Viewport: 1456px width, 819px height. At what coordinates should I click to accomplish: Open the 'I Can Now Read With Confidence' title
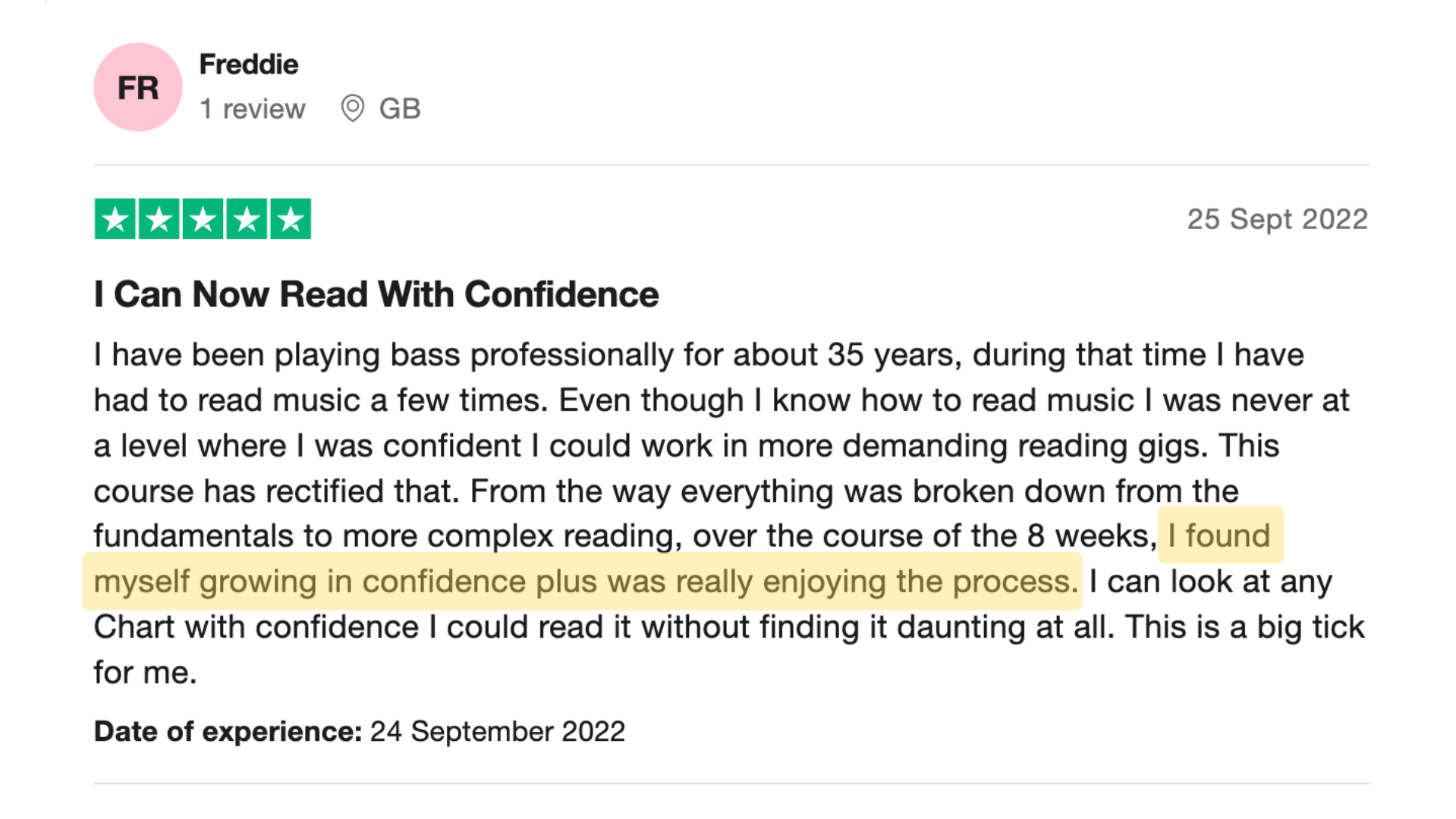point(376,294)
